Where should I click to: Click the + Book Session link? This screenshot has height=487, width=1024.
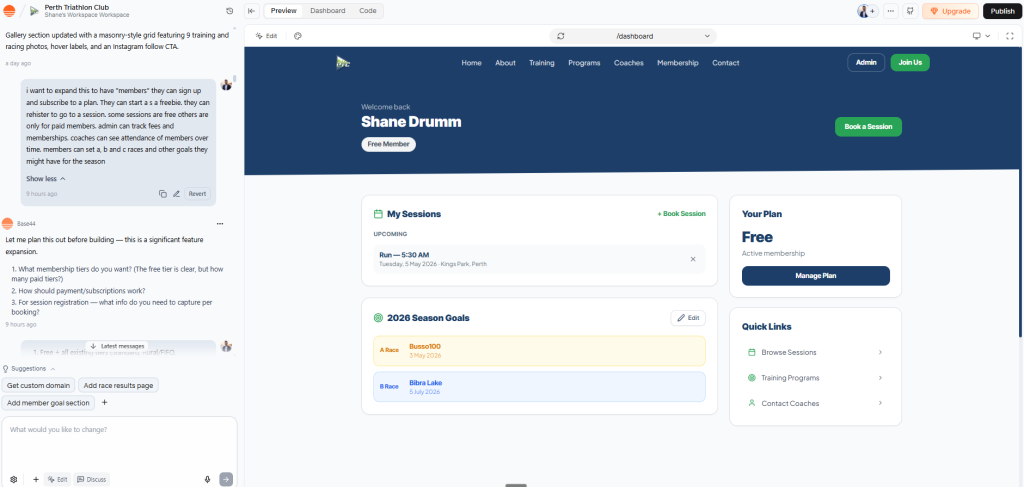pyautogui.click(x=681, y=213)
